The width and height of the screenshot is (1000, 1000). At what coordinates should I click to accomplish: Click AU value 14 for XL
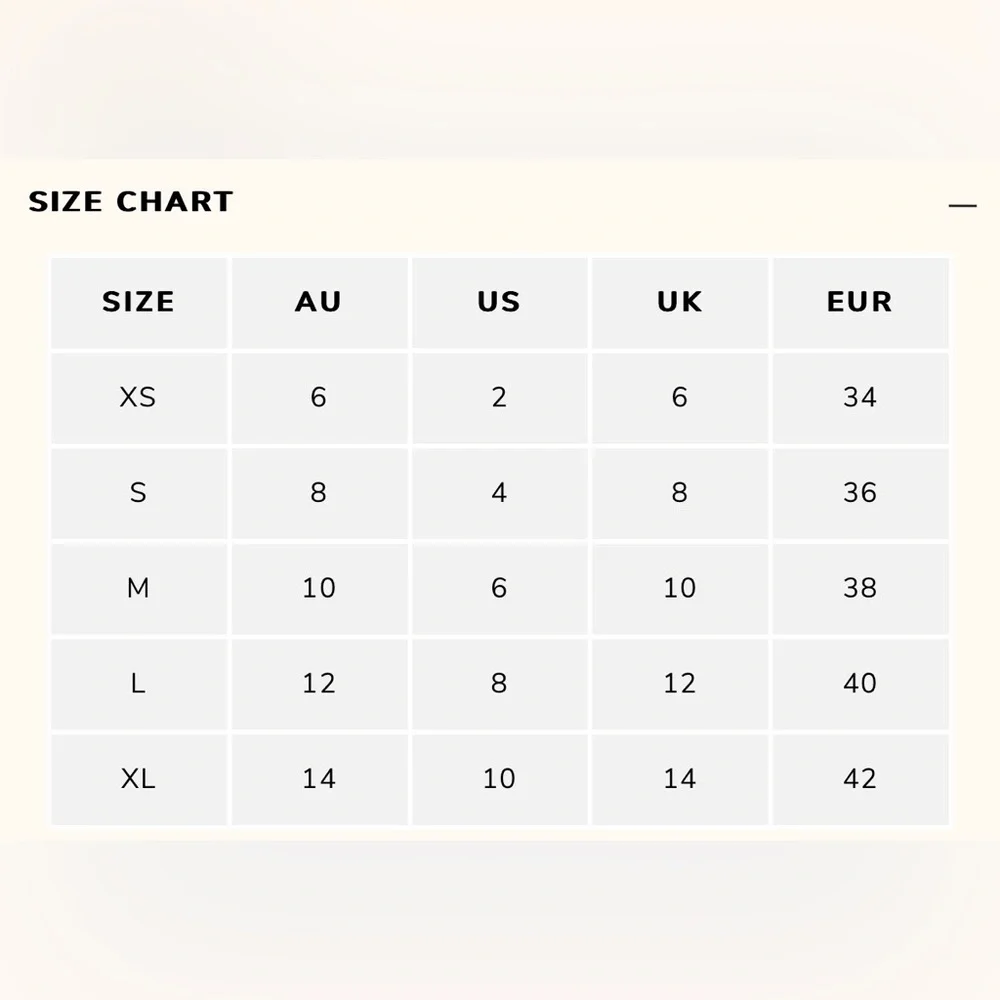318,778
